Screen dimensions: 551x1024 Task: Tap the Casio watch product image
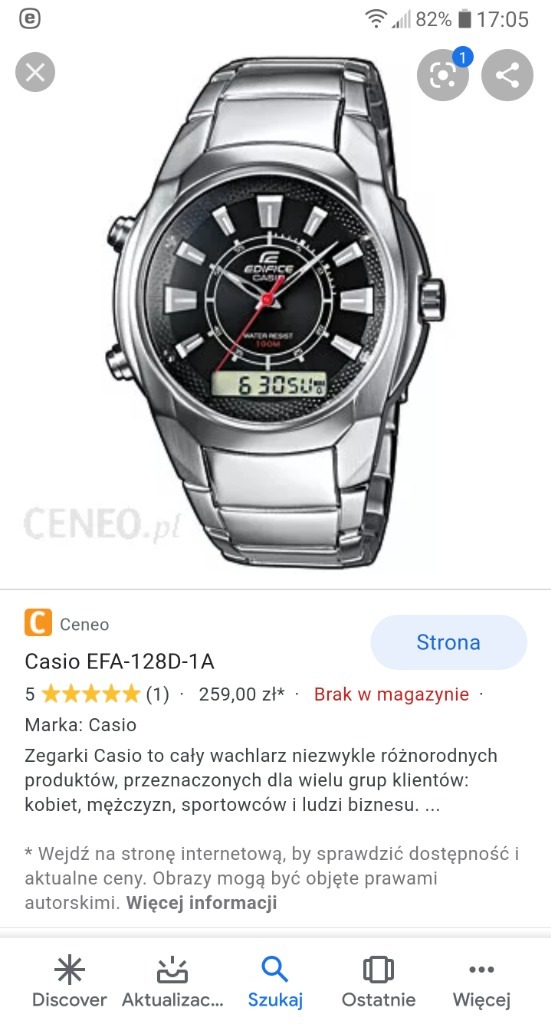pyautogui.click(x=274, y=312)
